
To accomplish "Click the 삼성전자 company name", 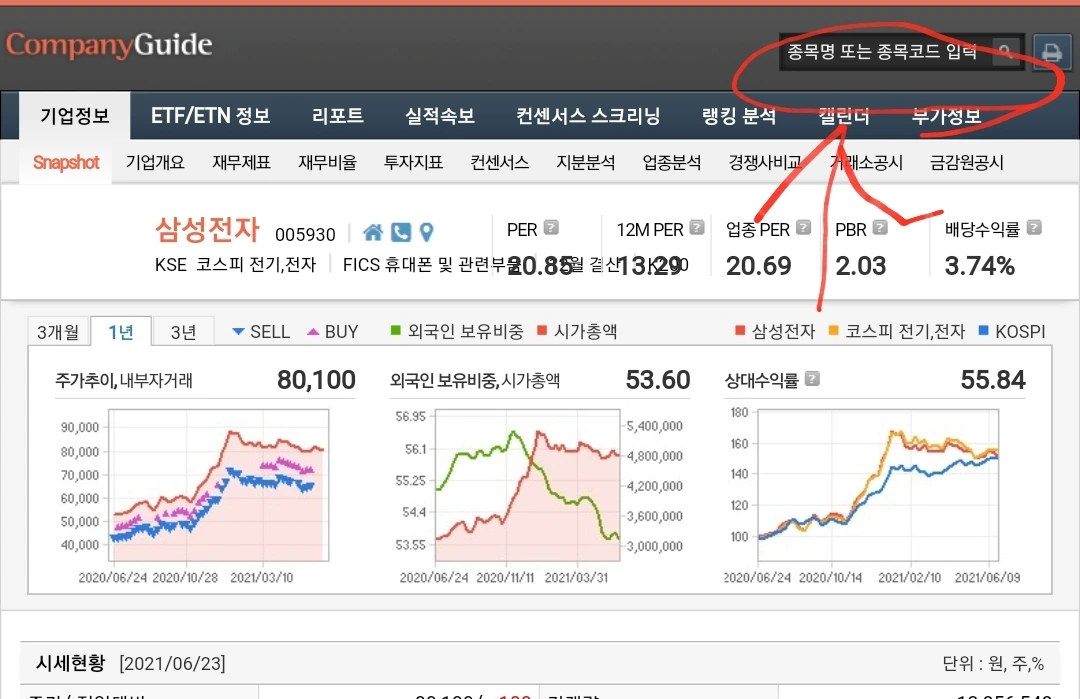I will click(x=207, y=229).
